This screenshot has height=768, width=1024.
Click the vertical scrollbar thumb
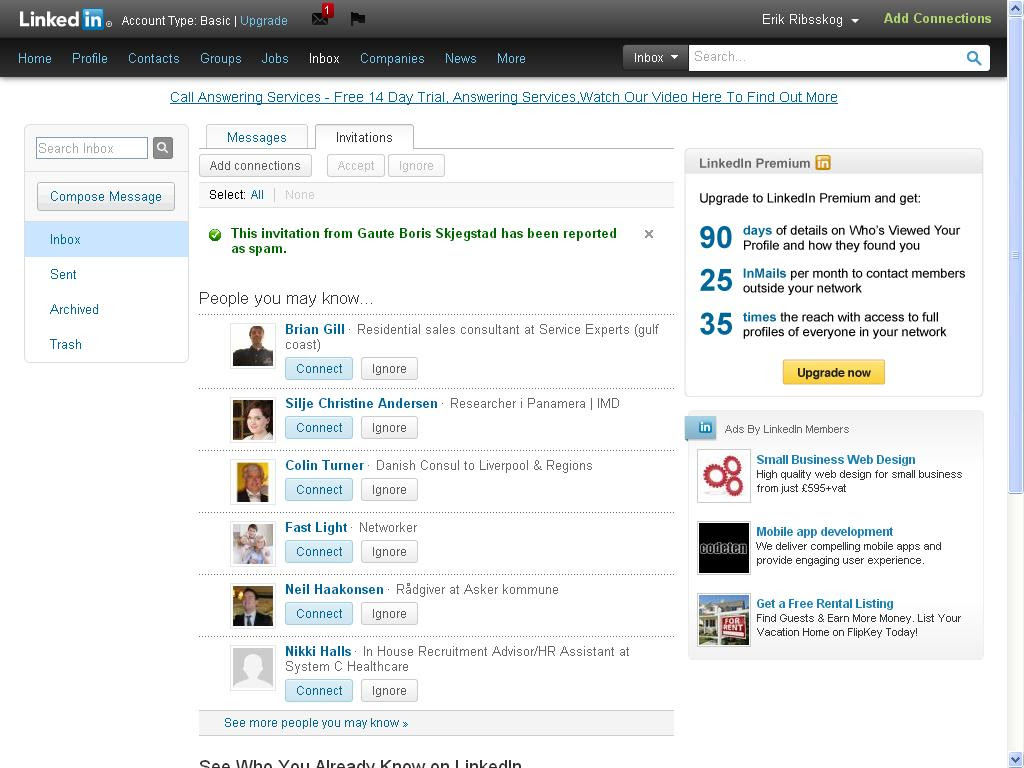[x=1016, y=255]
